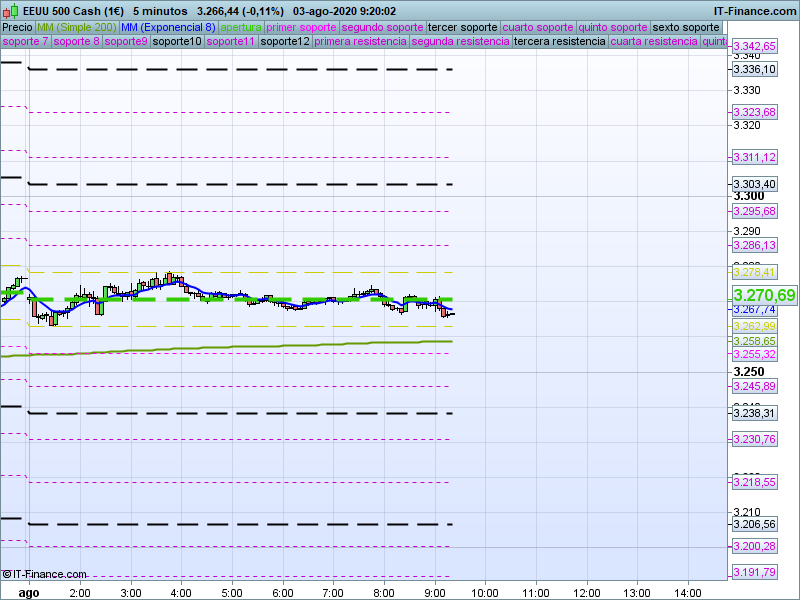The height and width of the screenshot is (600, 800).
Task: Click the tercera resistencia label
Action: 559,42
